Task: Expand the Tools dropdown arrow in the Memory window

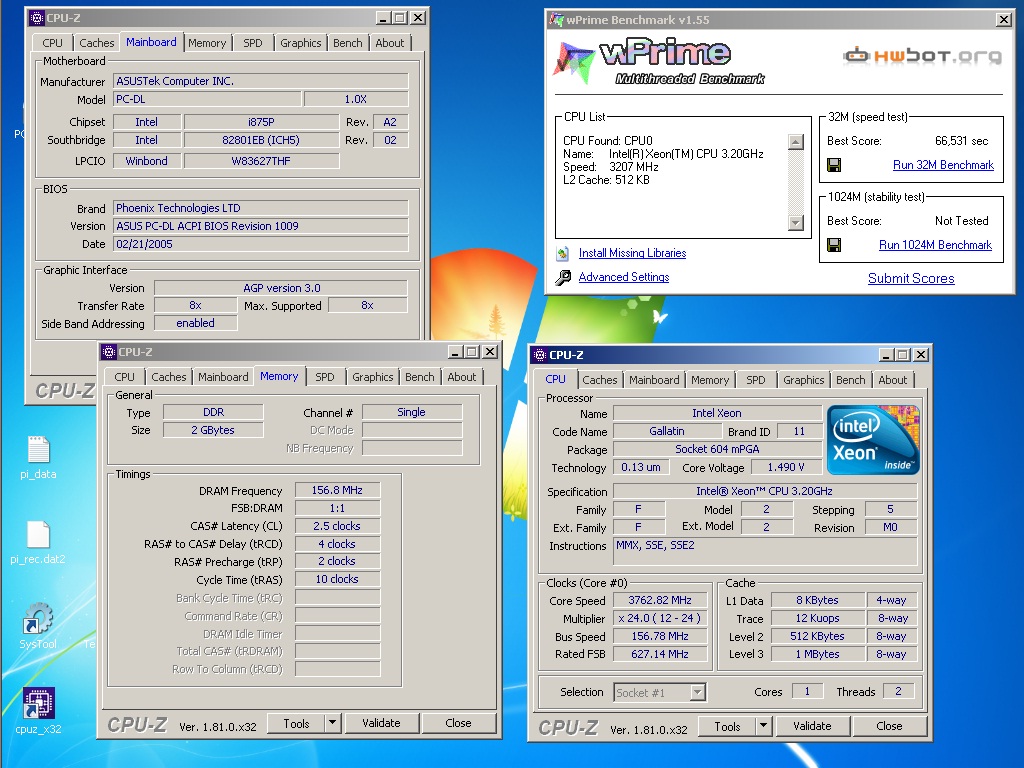Action: click(332, 723)
